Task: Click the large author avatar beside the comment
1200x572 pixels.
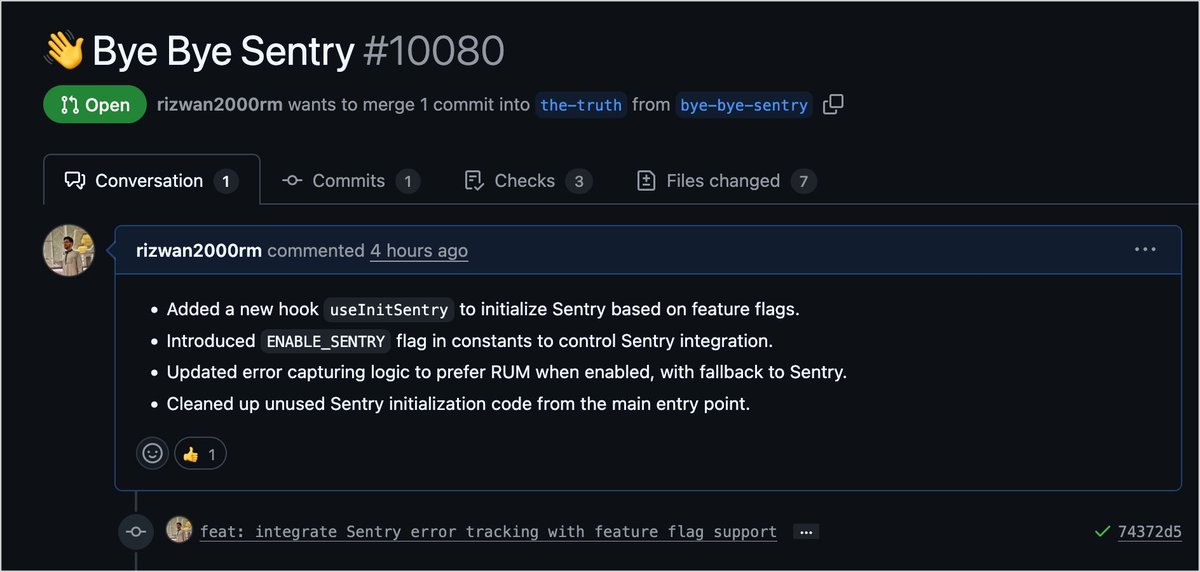Action: (x=68, y=250)
